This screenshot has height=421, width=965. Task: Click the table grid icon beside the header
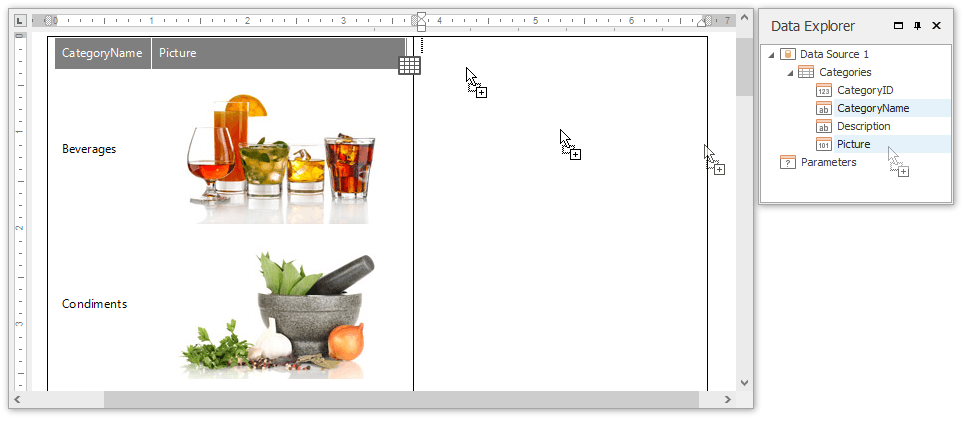(x=409, y=65)
